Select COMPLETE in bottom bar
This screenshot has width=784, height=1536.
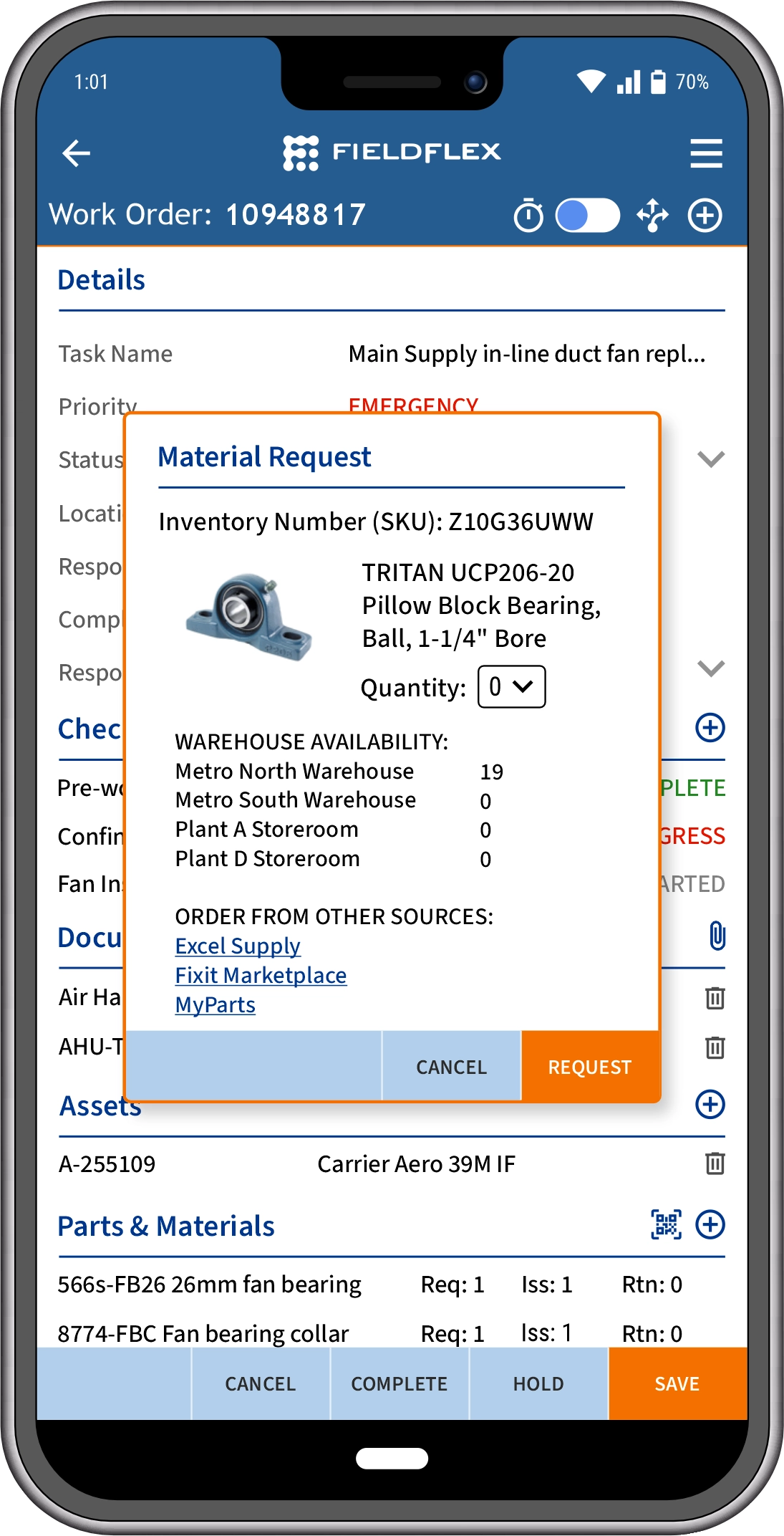point(400,1384)
